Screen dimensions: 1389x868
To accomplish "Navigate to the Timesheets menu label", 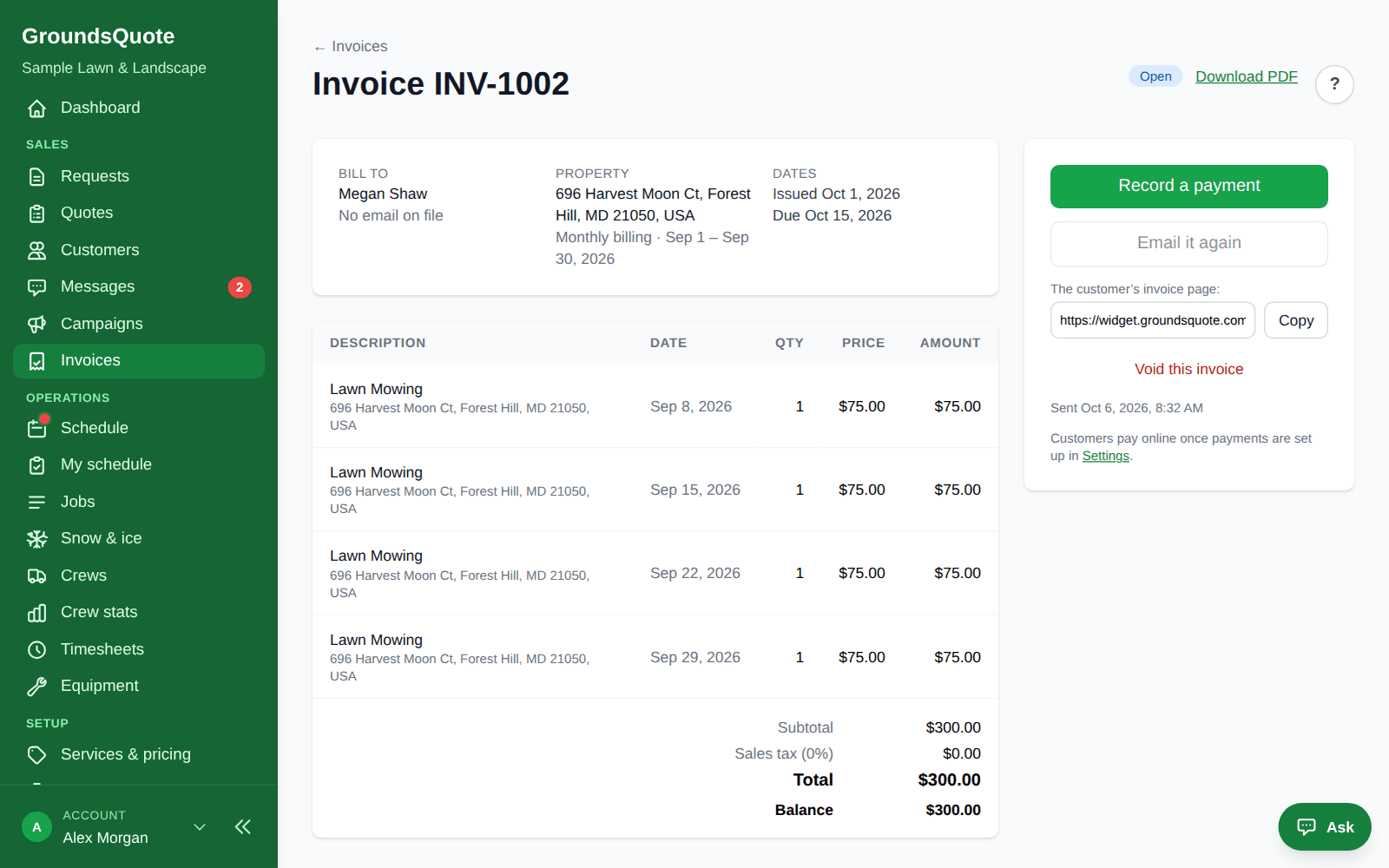I will (x=102, y=649).
